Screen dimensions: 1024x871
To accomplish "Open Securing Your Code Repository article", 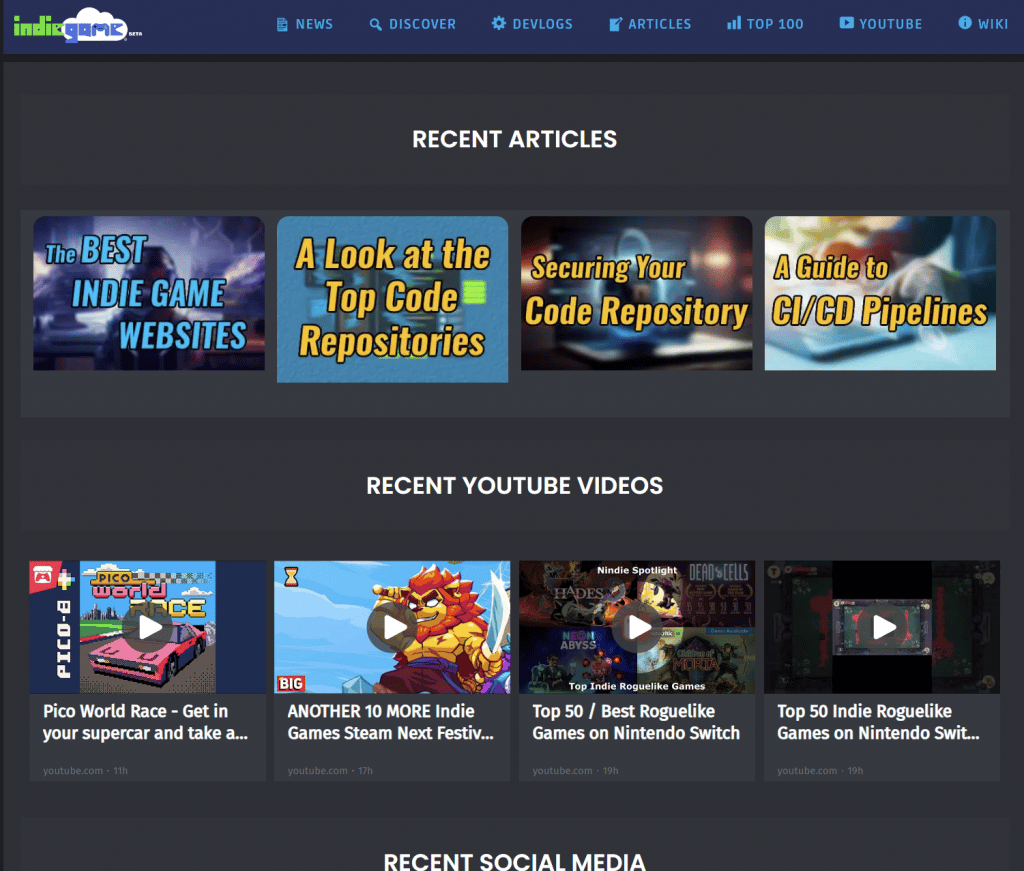I will coord(637,293).
